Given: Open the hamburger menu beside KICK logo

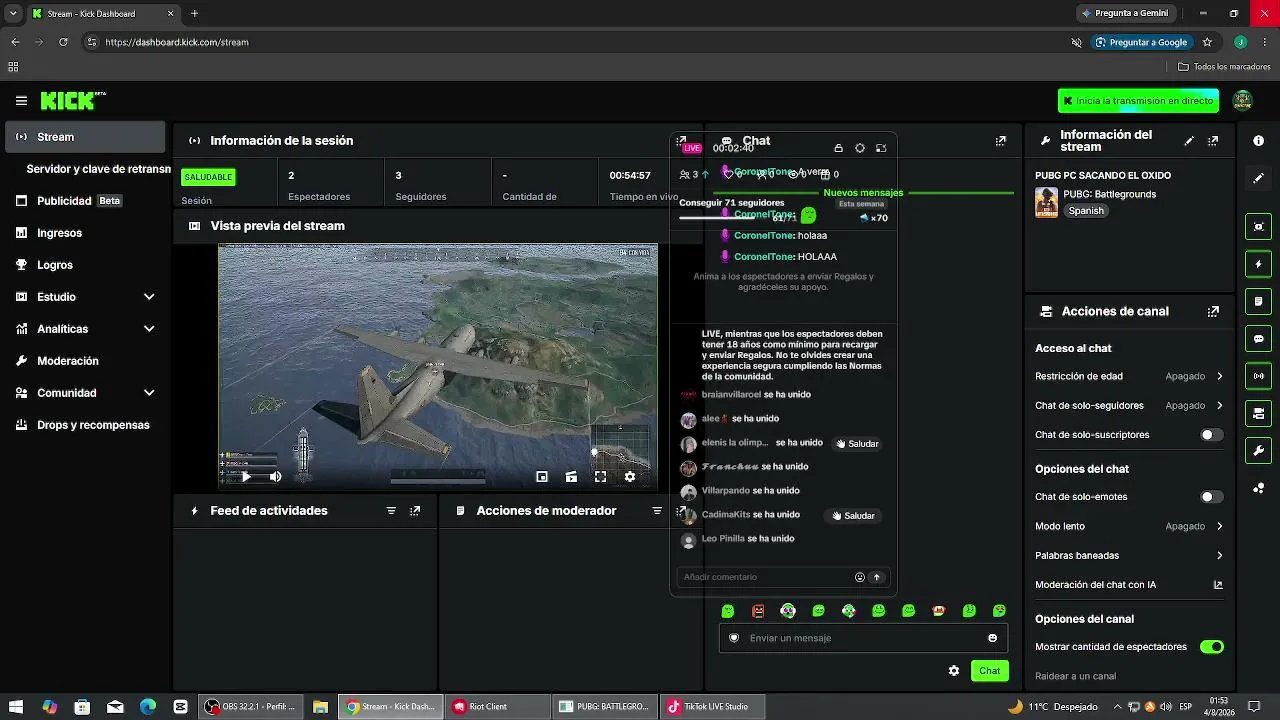Looking at the screenshot, I should click(x=21, y=101).
